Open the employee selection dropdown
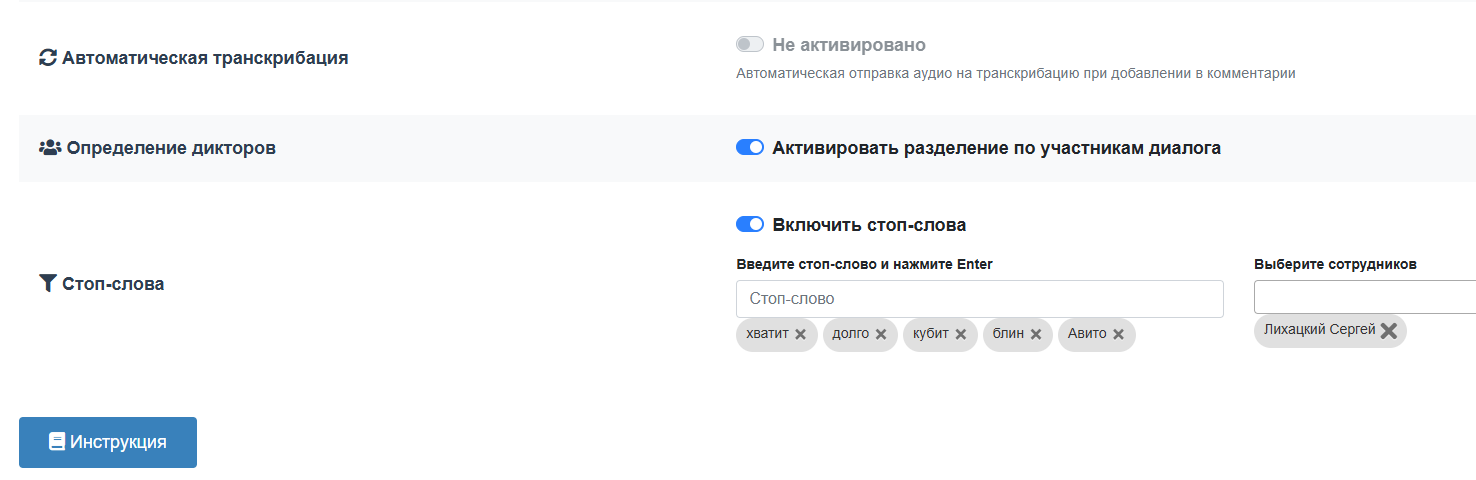1476x480 pixels. click(1364, 298)
